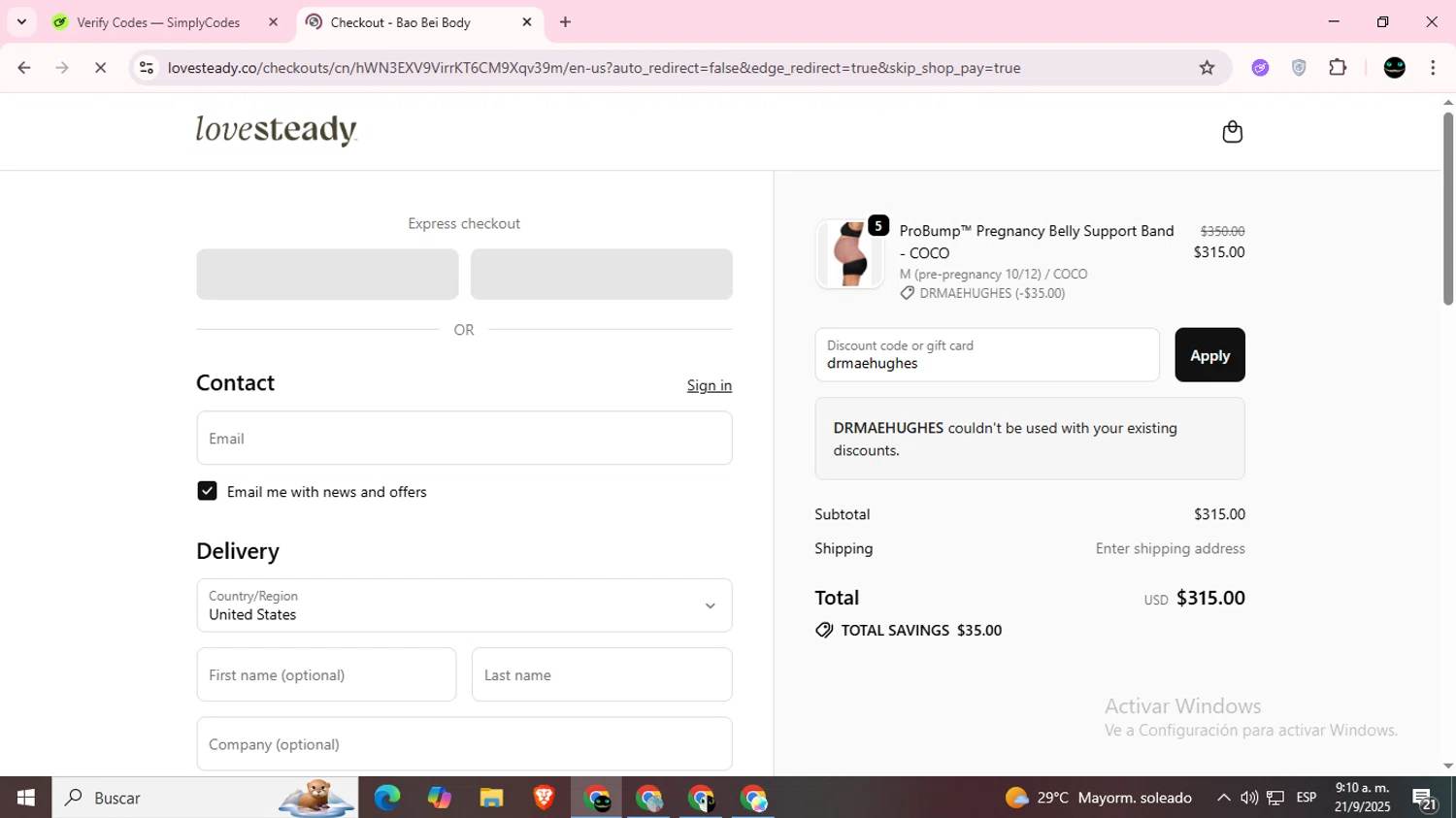Focus the First name (optional) field
This screenshot has height=818, width=1456.
326,674
